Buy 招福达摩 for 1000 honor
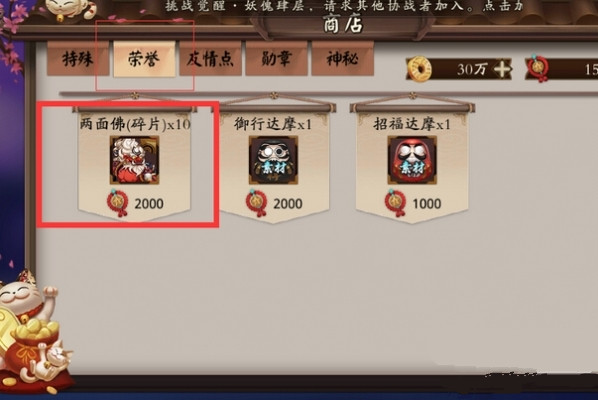 (413, 204)
